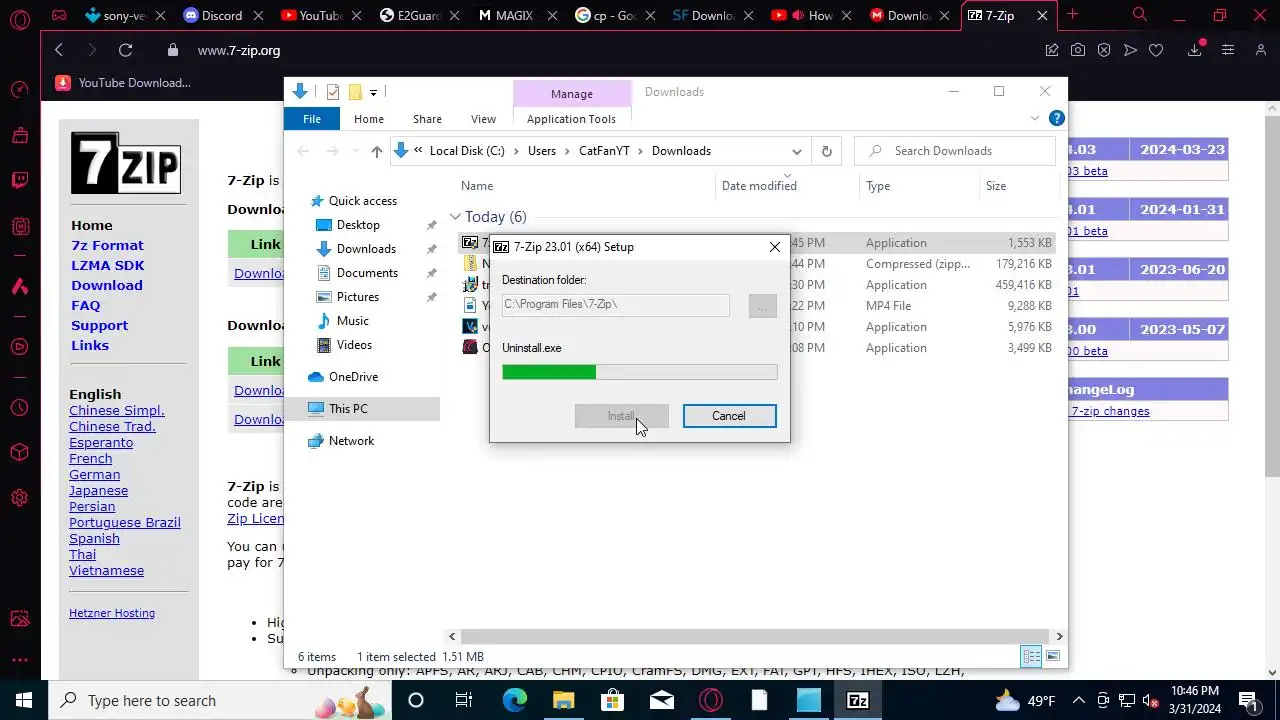Image resolution: width=1280 pixels, height=720 pixels.
Task: Go back in Opera browser
Action: 59,50
